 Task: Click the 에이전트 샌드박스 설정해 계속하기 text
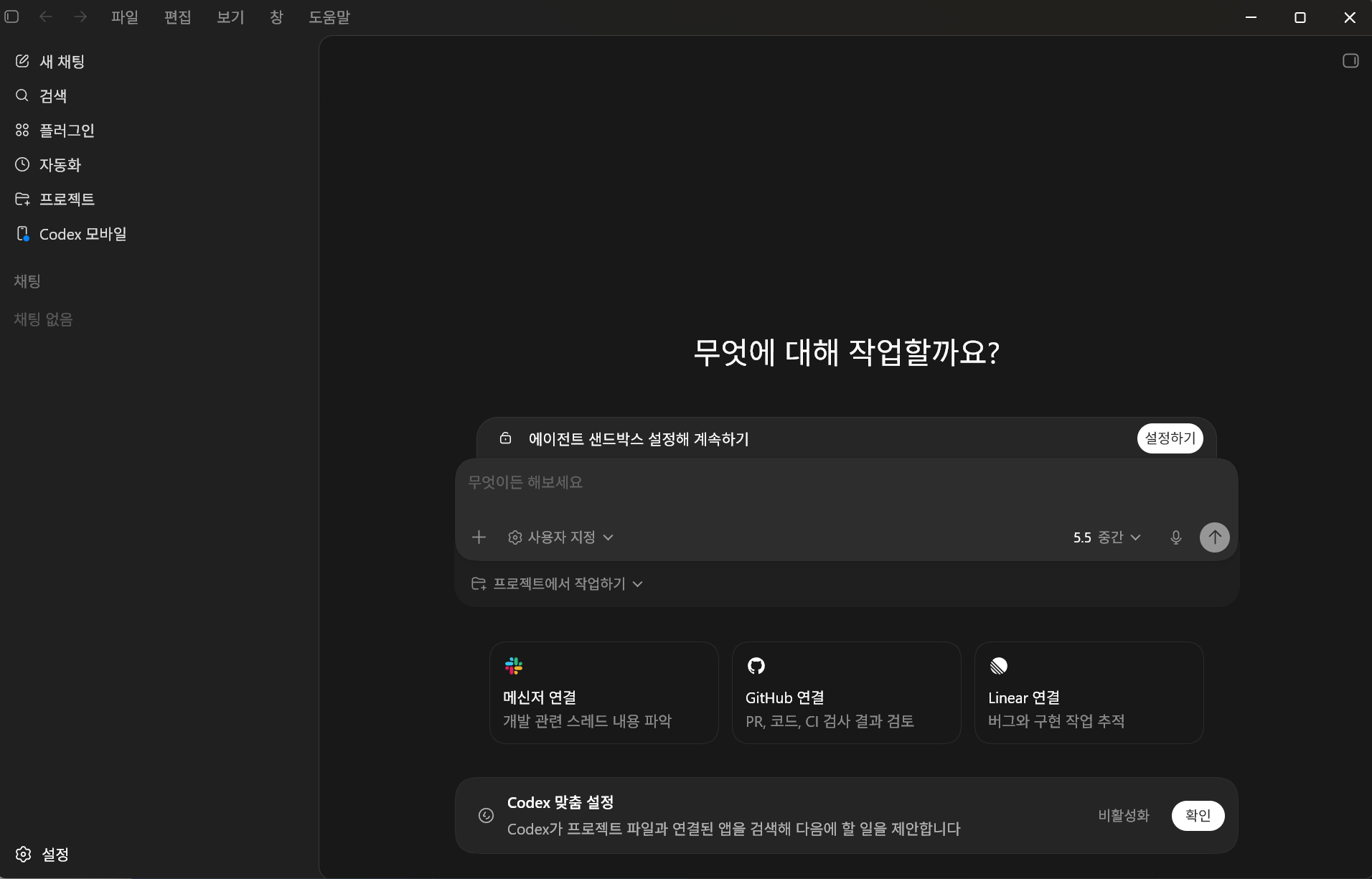[x=639, y=439]
